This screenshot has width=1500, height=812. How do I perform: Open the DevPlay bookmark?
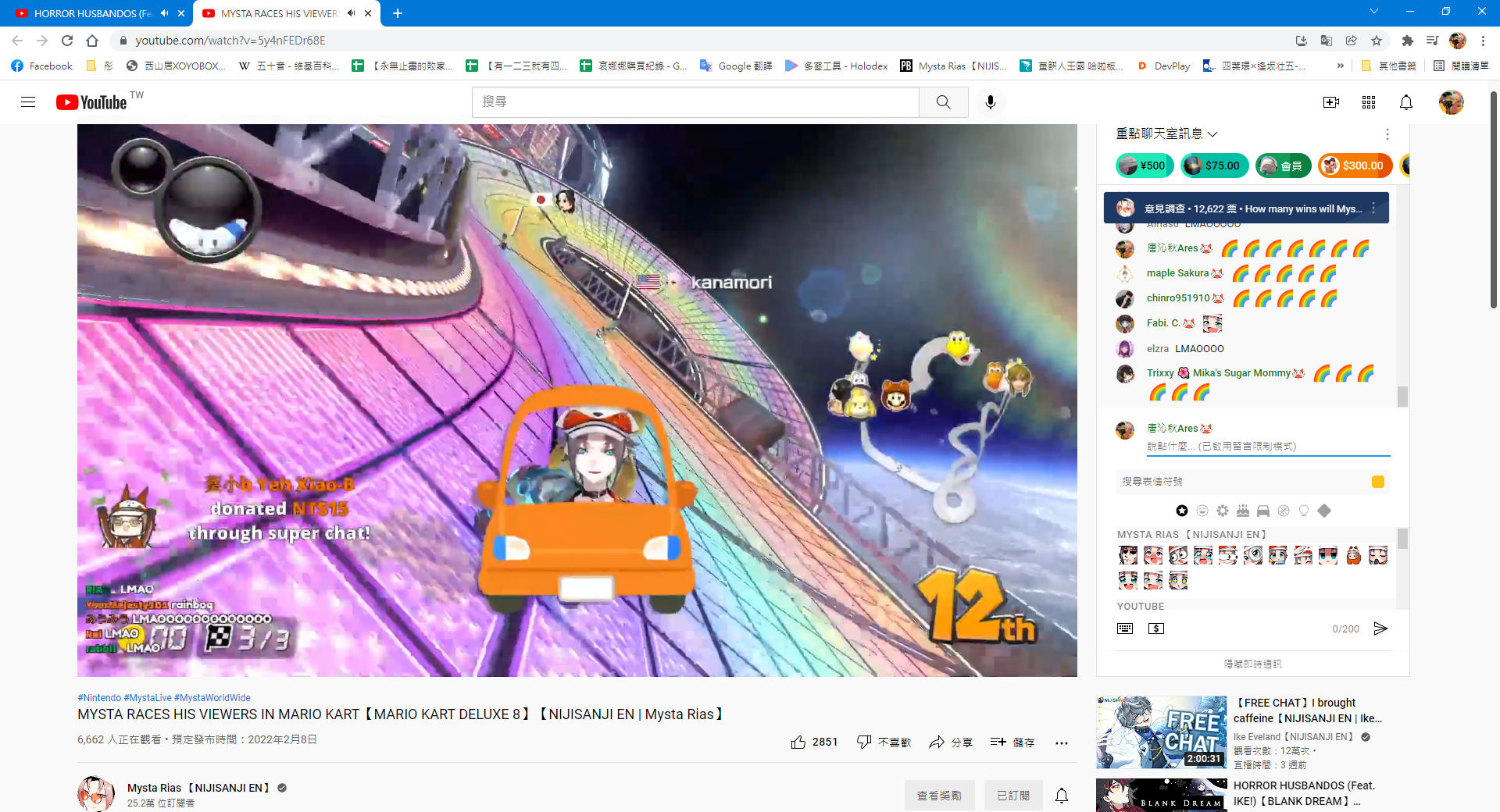click(x=1163, y=66)
